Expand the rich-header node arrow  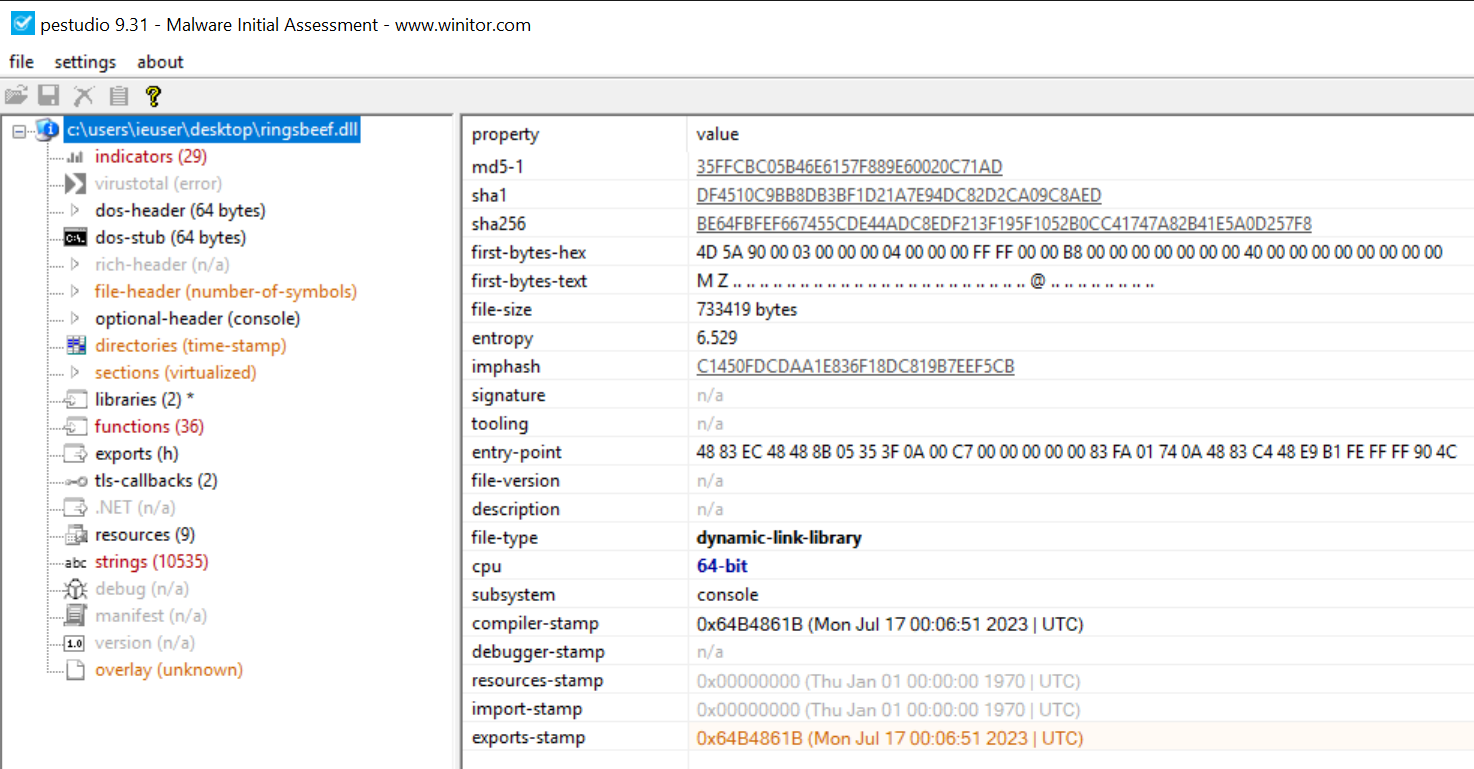75,265
